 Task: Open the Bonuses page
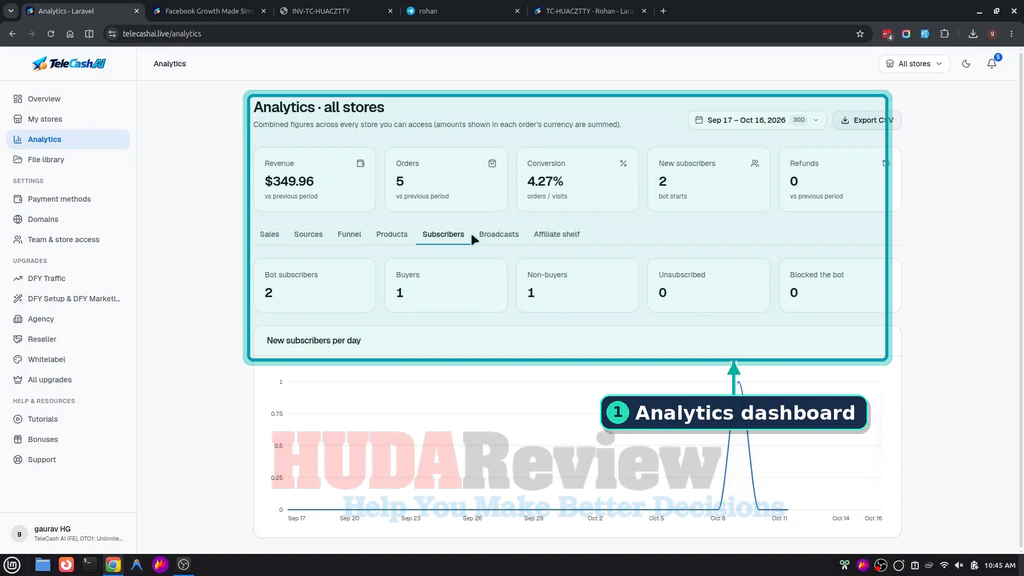point(68,440)
